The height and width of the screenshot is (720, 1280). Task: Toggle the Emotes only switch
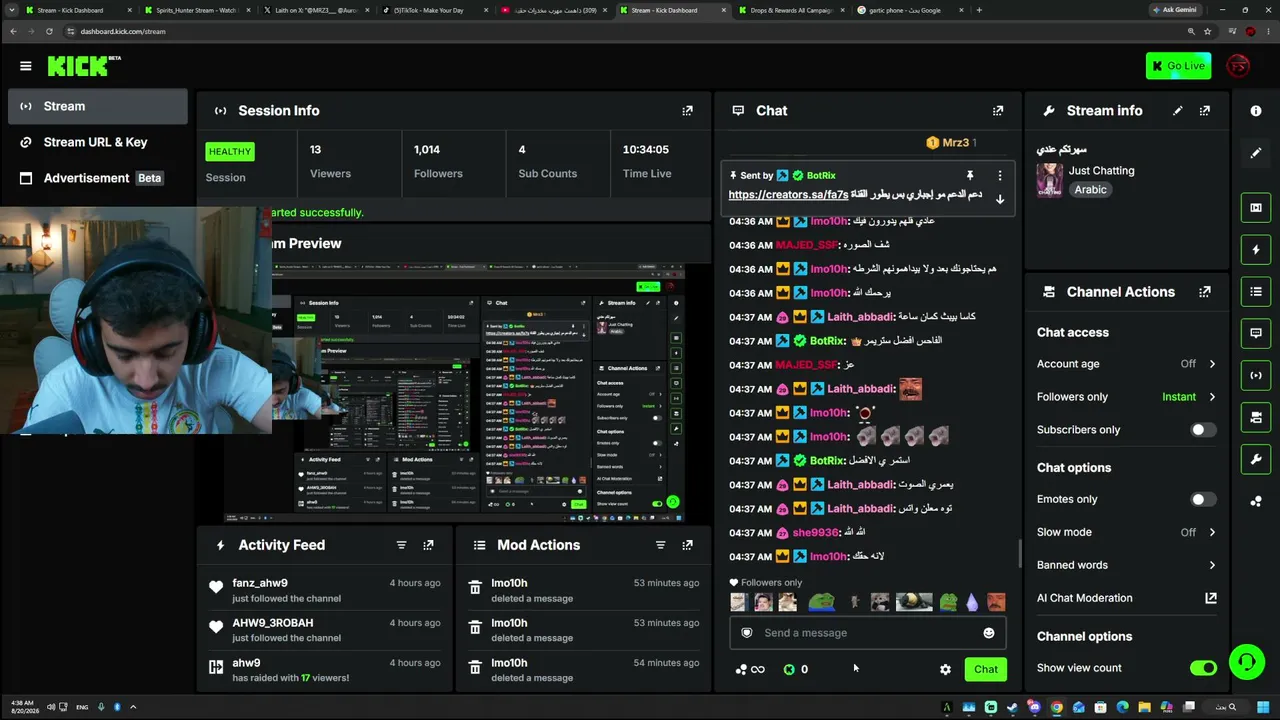point(1203,499)
